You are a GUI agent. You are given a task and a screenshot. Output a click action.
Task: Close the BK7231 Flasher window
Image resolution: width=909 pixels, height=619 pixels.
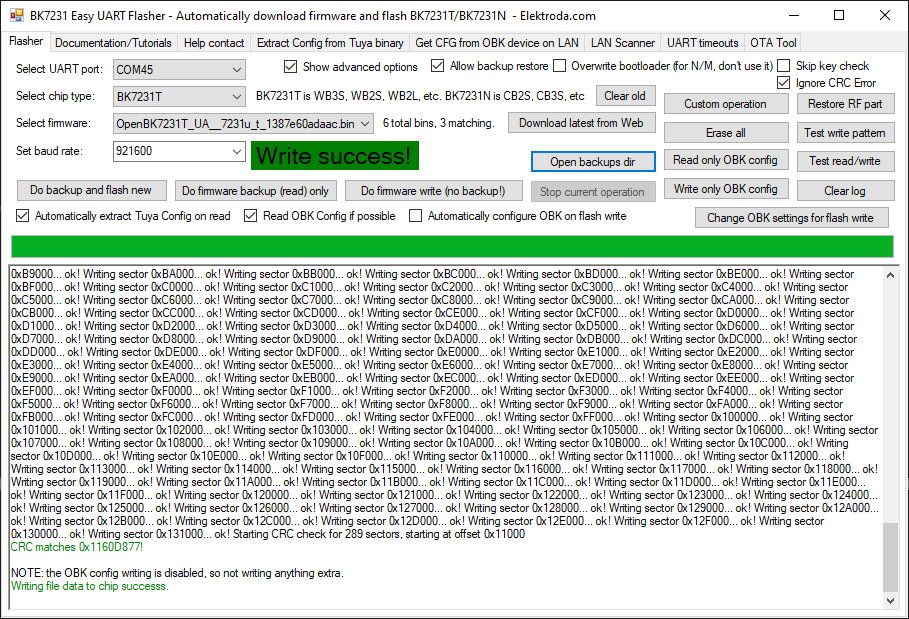[885, 16]
